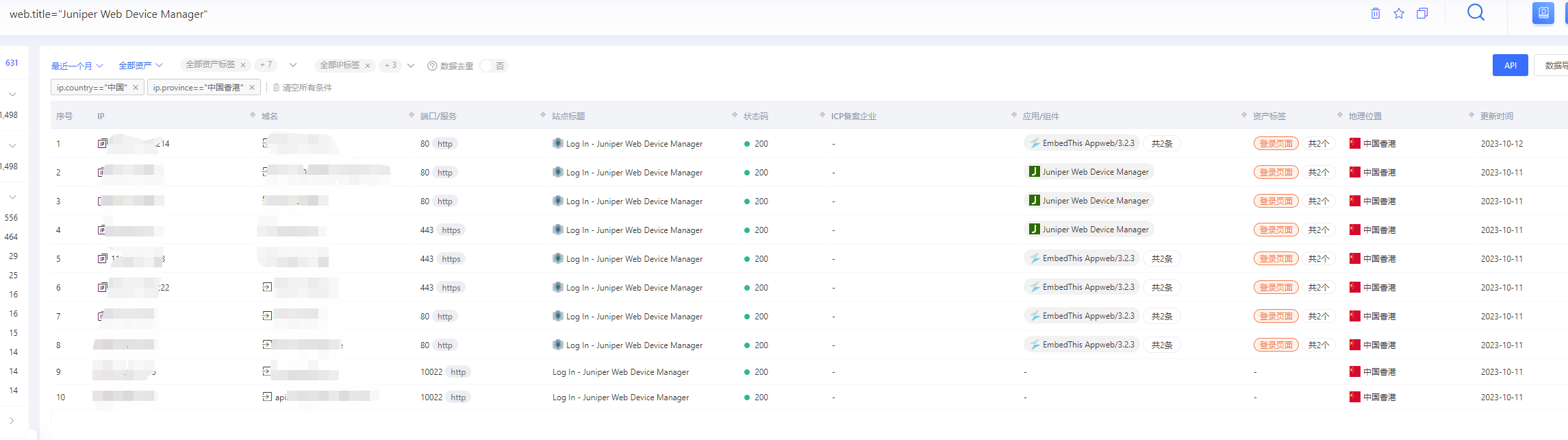Remove the ip.country=="中国" filter
This screenshot has height=440, width=1568.
click(136, 87)
